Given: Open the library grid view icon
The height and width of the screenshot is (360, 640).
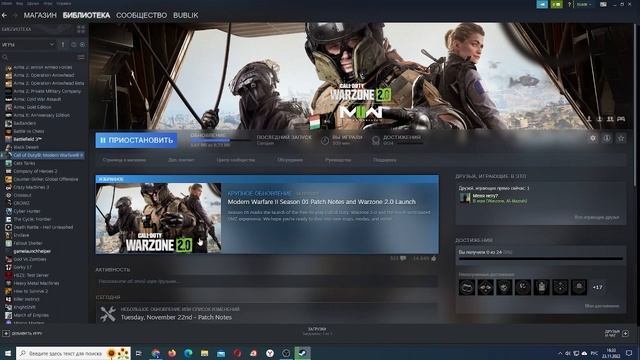Looking at the screenshot, I should [81, 29].
